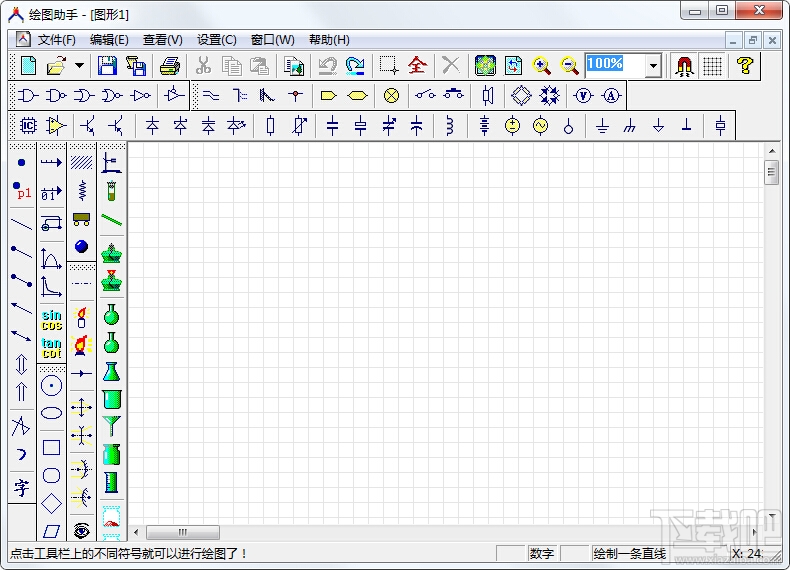Click the New document icon

coord(29,66)
